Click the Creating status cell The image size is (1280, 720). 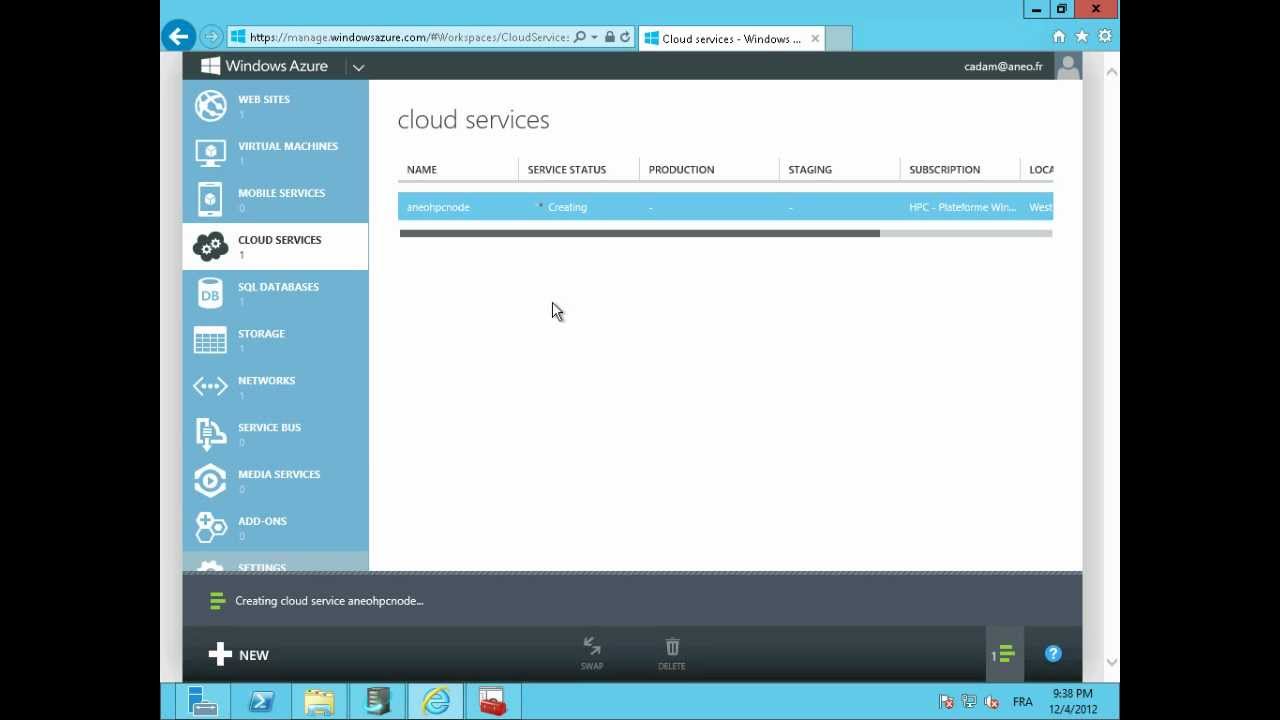coord(567,207)
